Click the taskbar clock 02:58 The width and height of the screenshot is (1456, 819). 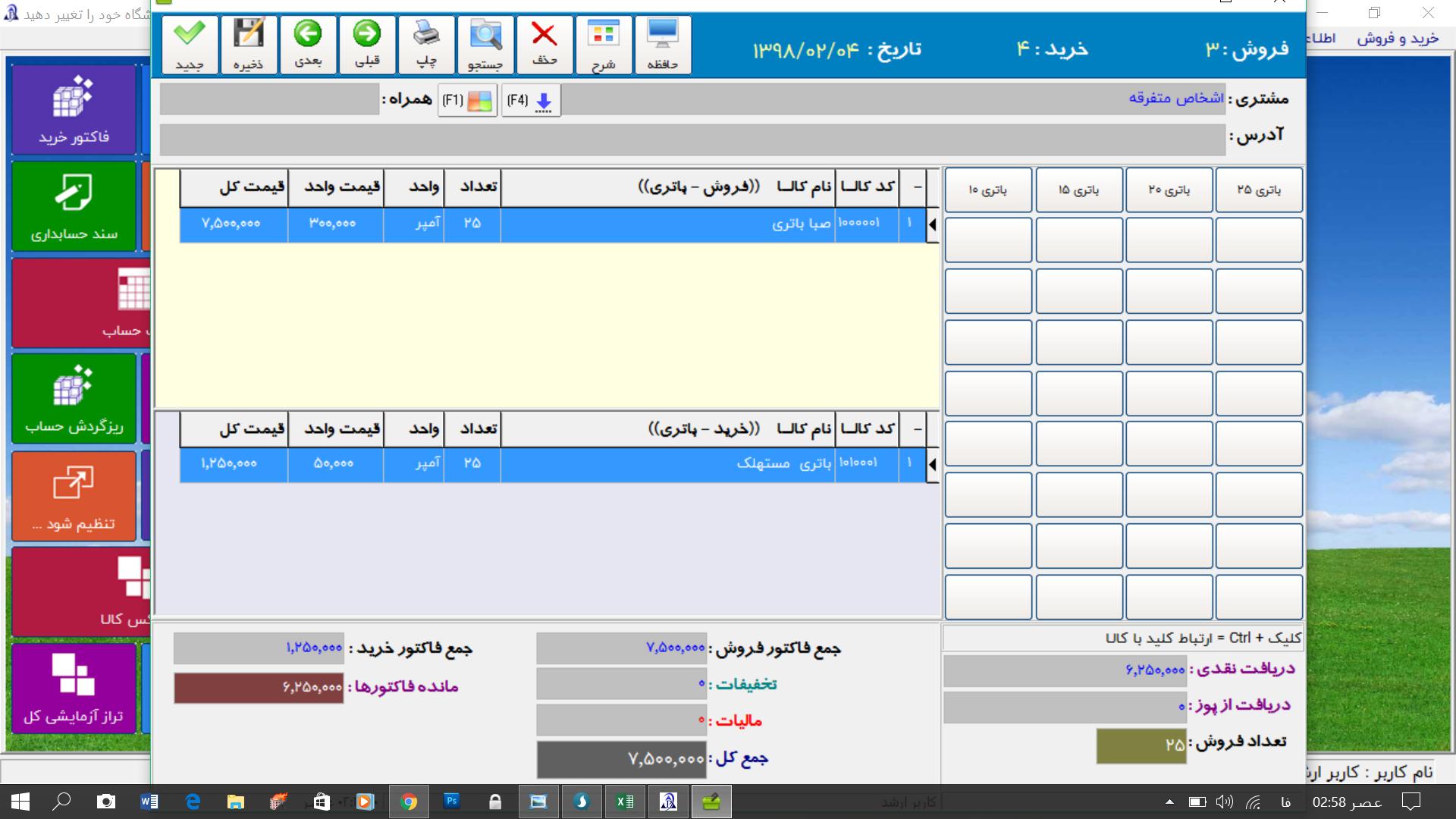(x=1347, y=802)
